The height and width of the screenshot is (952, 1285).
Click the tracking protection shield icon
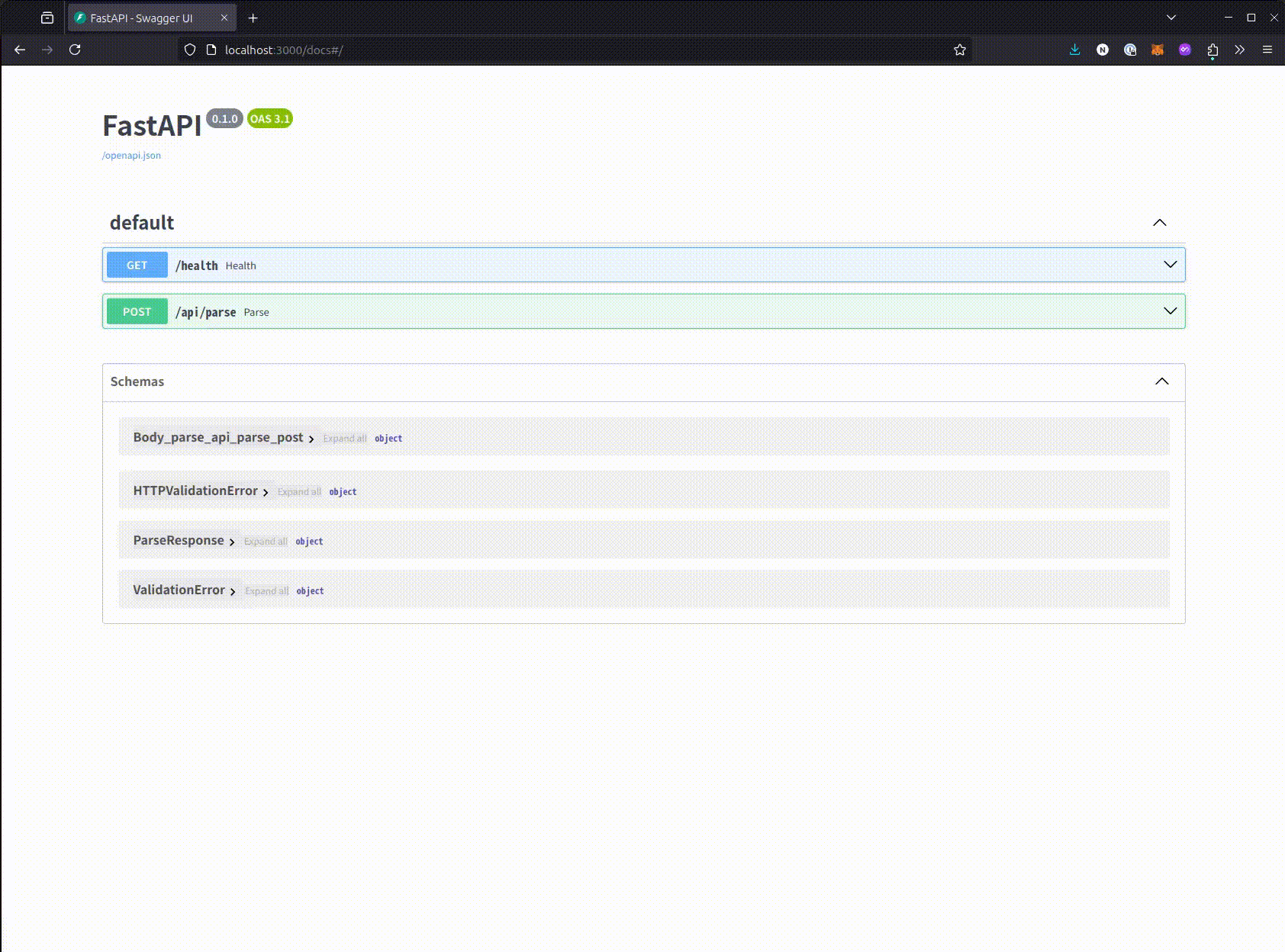click(x=190, y=50)
